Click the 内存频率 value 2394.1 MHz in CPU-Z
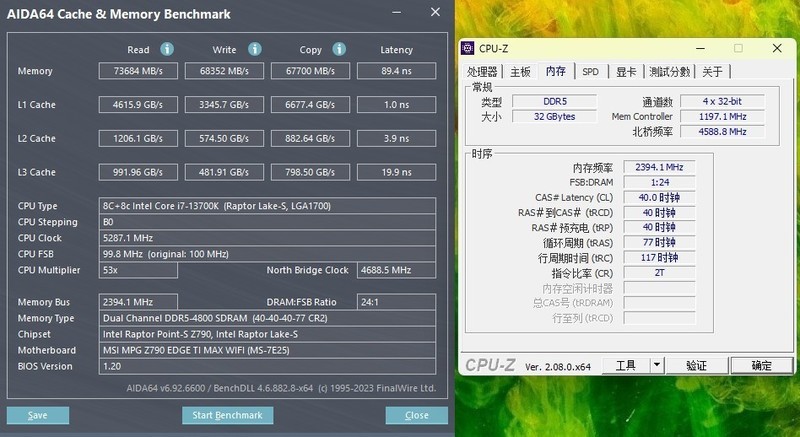 point(659,167)
